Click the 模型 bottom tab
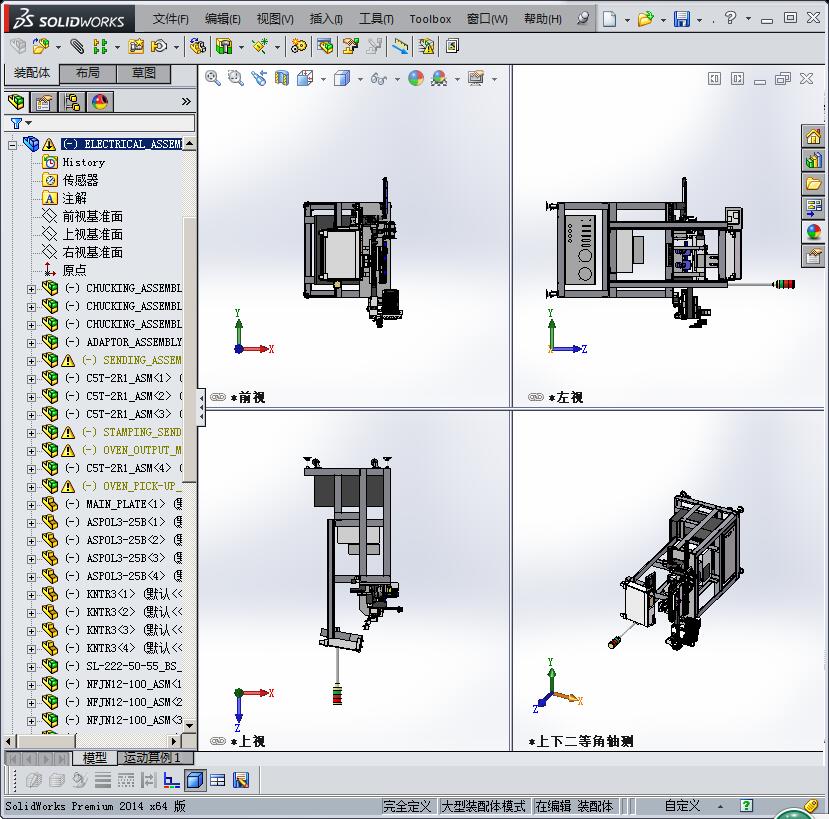This screenshot has height=819, width=829. point(95,758)
